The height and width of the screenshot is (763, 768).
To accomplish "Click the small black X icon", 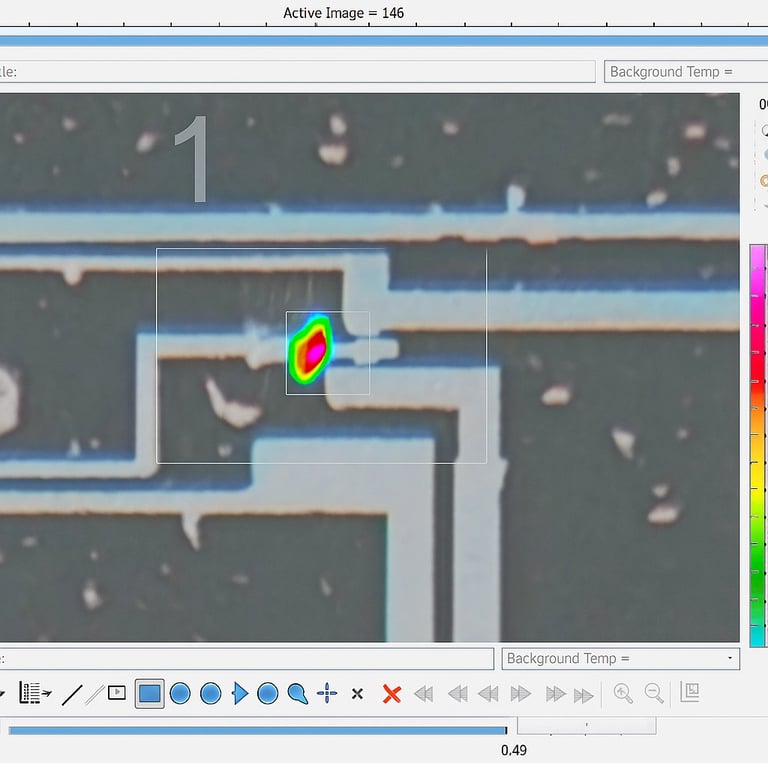I will tap(358, 693).
